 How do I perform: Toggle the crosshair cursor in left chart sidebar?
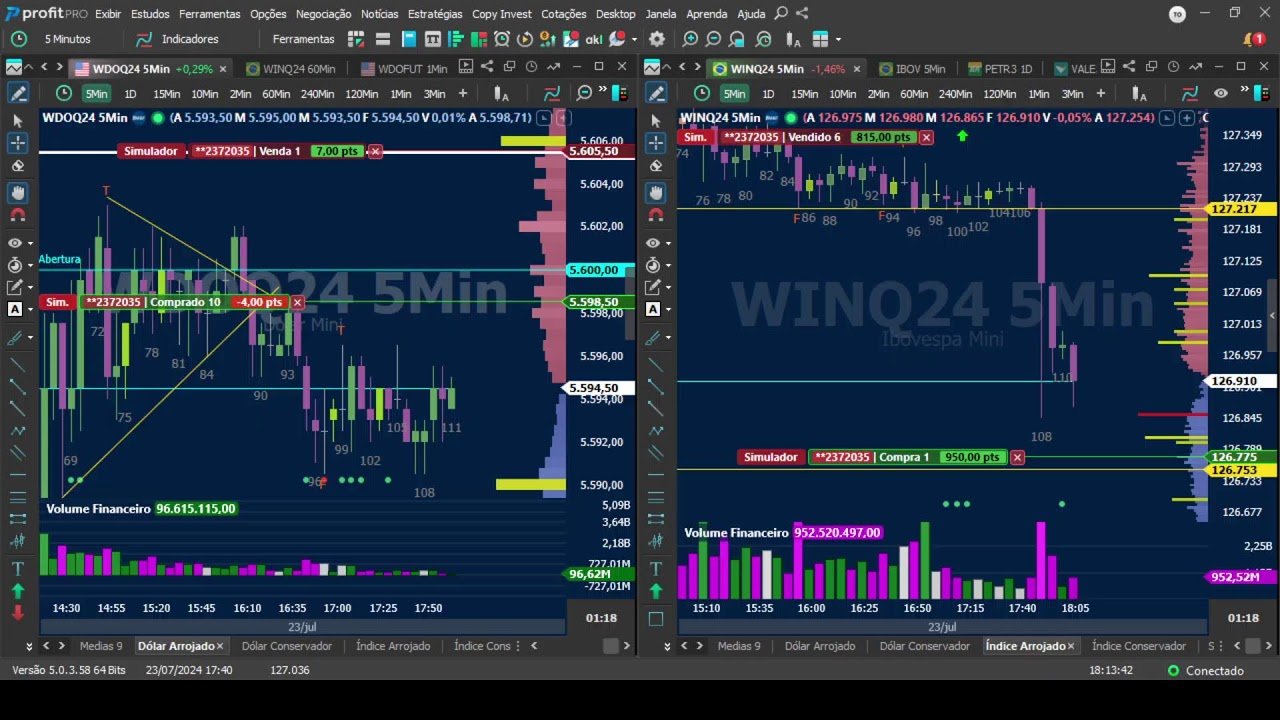click(17, 143)
